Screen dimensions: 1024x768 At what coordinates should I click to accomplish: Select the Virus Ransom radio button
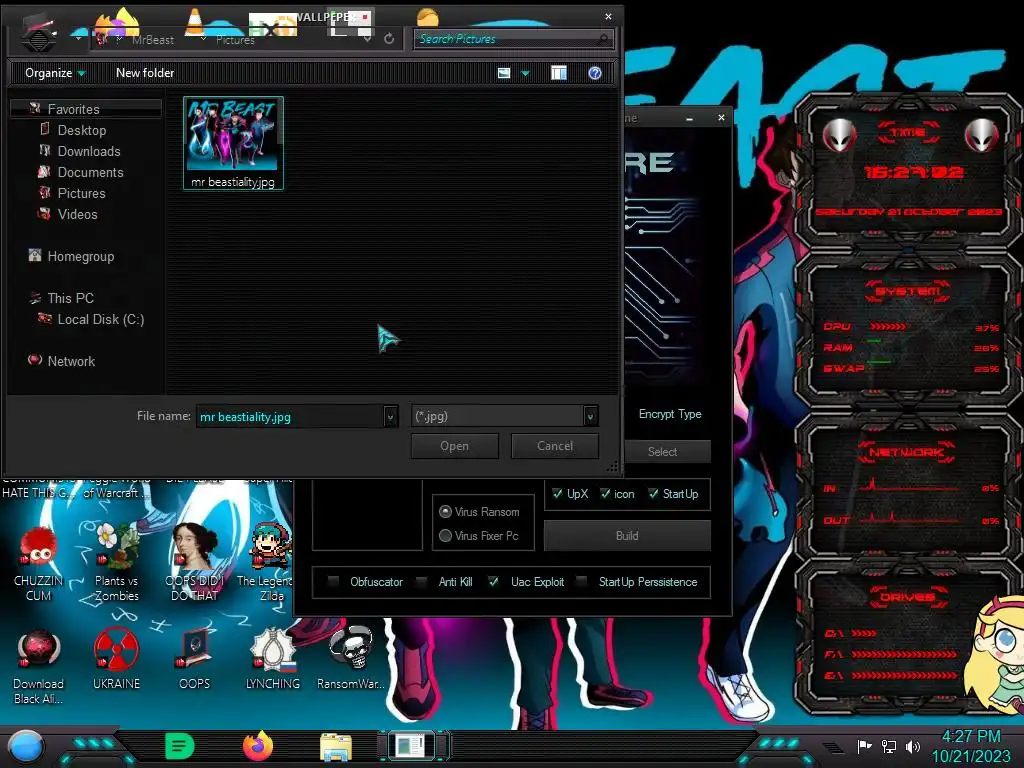click(x=445, y=511)
